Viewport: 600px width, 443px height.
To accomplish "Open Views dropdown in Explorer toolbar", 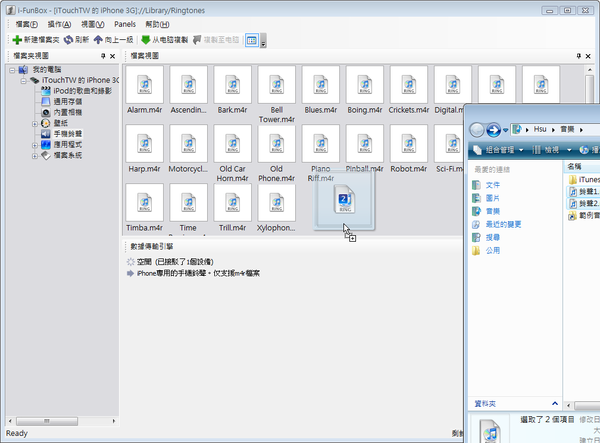I will 552,150.
